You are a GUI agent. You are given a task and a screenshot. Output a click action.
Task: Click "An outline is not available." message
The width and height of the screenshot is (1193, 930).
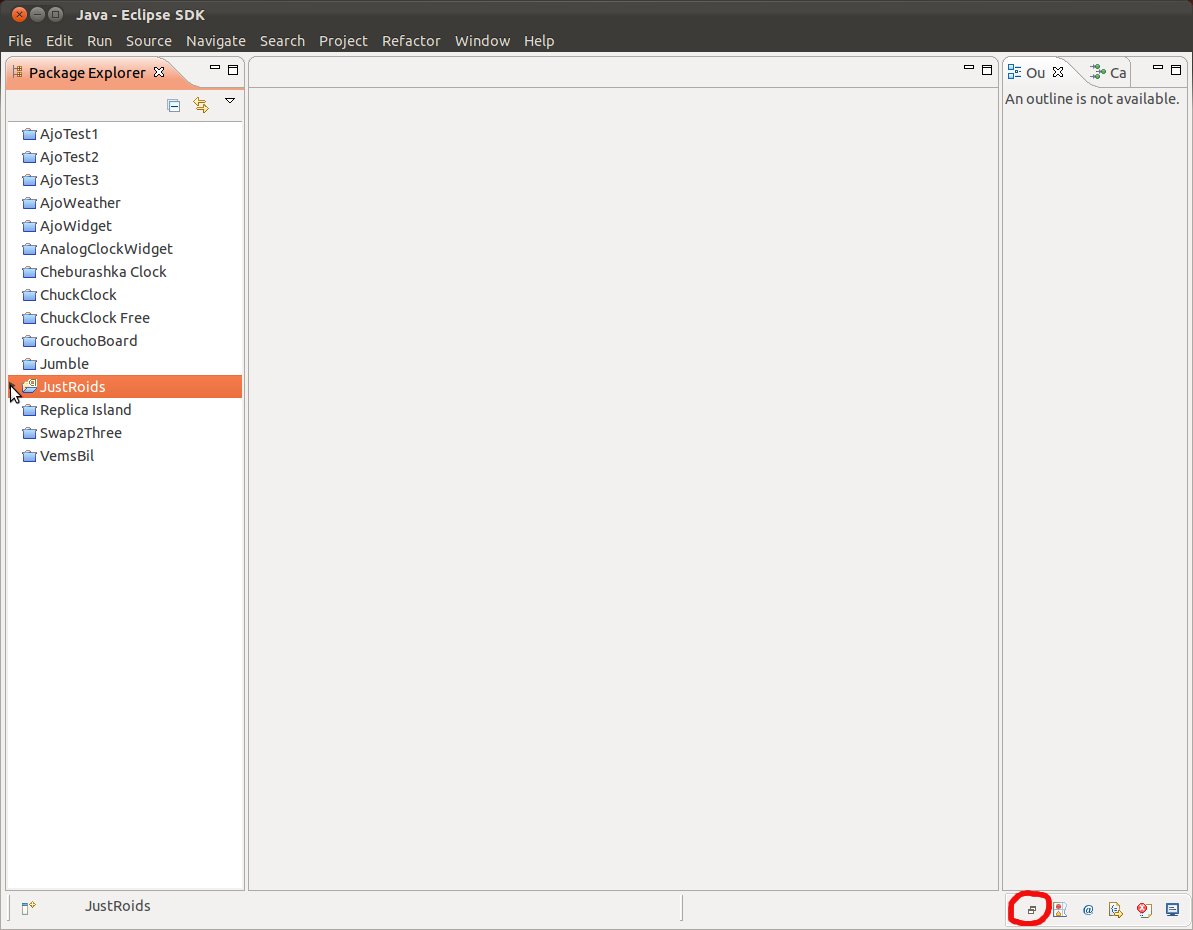(1092, 99)
